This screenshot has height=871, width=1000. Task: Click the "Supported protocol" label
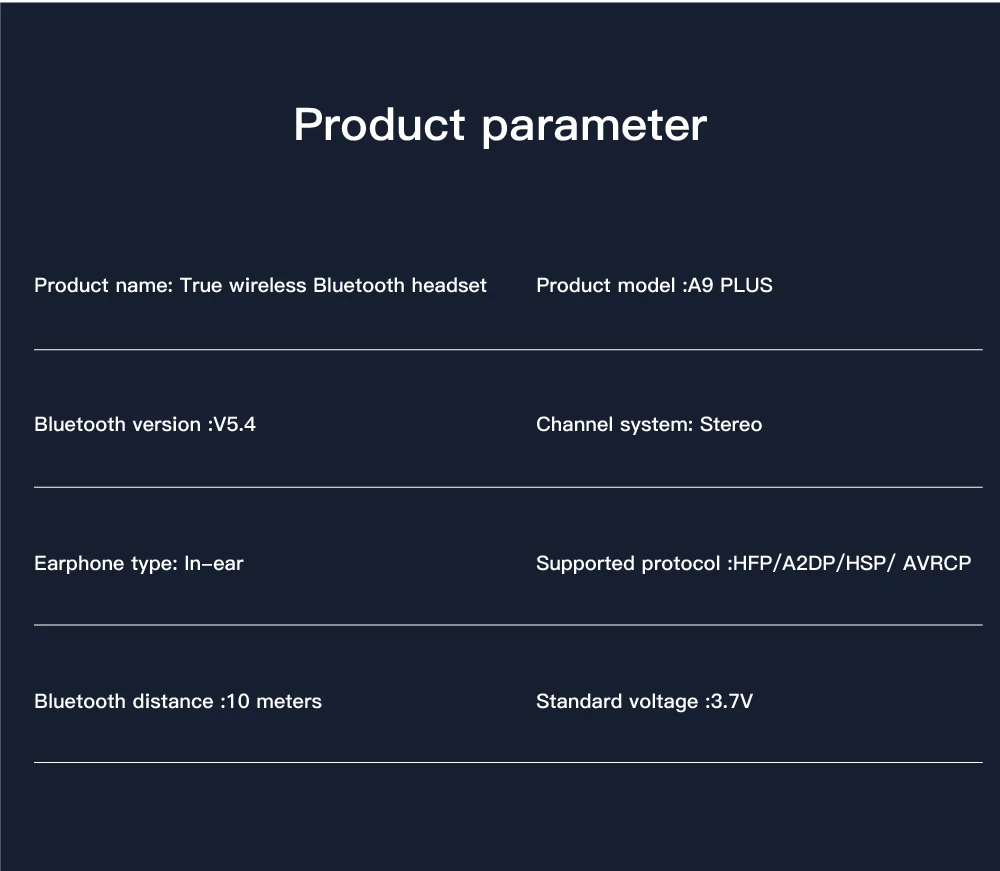[x=627, y=563]
